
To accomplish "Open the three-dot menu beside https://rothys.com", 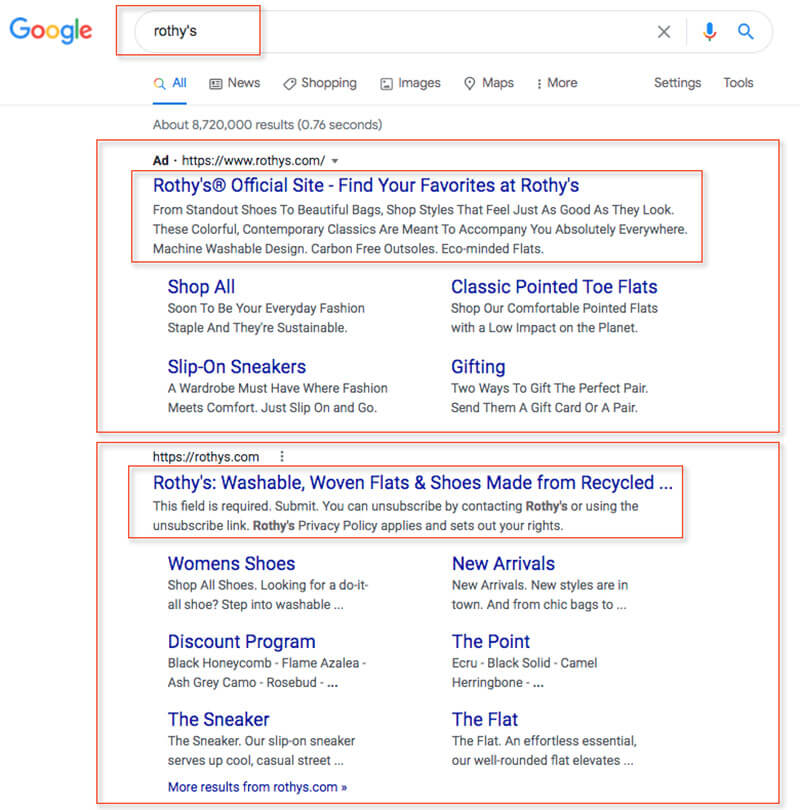I will 281,456.
